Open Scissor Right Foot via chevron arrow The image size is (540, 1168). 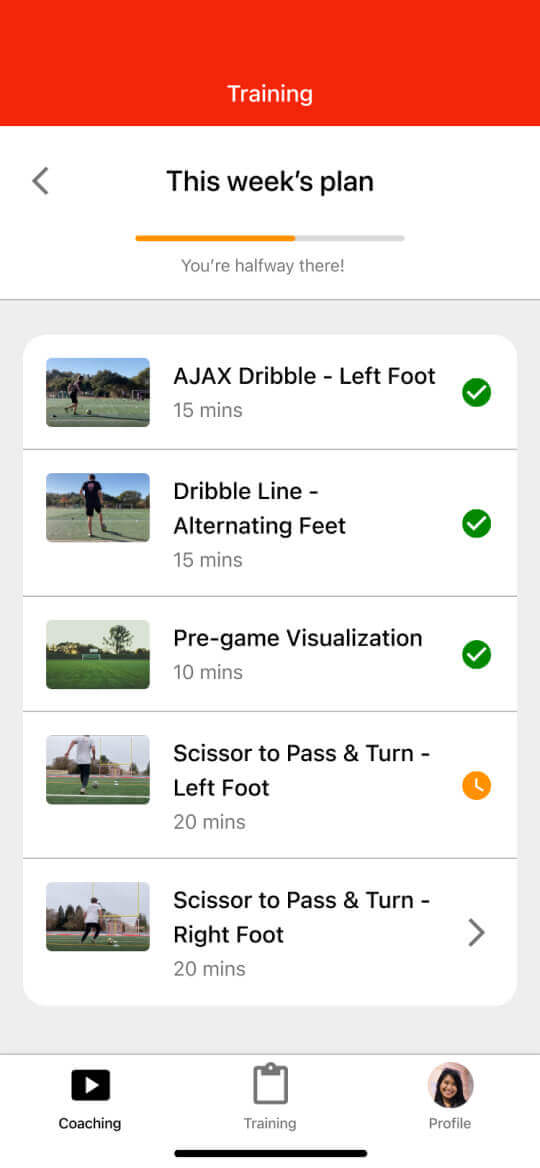click(x=477, y=933)
